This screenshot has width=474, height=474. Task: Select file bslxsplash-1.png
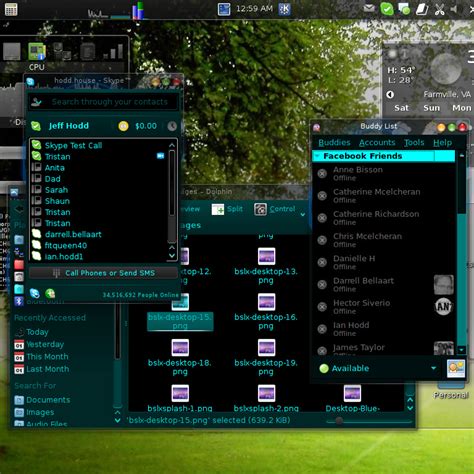(x=180, y=398)
